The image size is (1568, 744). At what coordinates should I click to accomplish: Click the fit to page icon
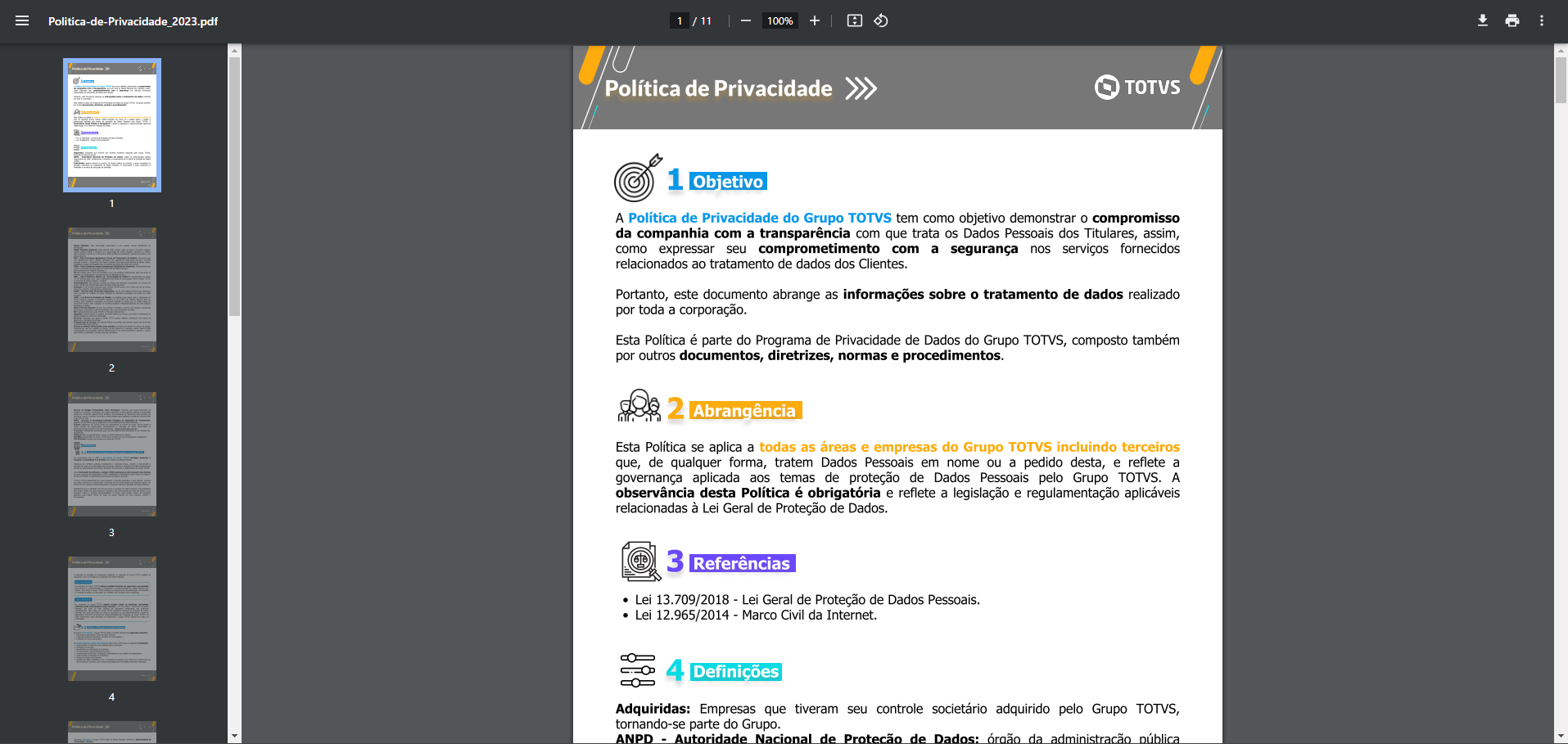[855, 21]
